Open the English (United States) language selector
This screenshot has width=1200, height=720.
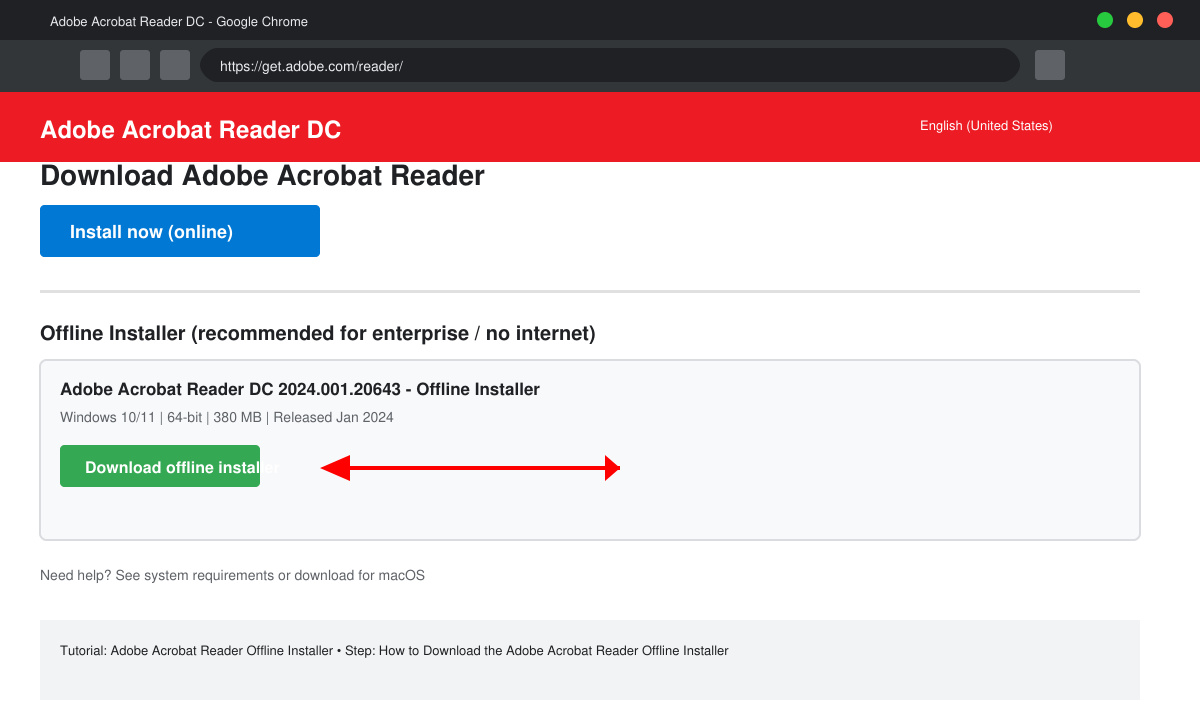[986, 126]
